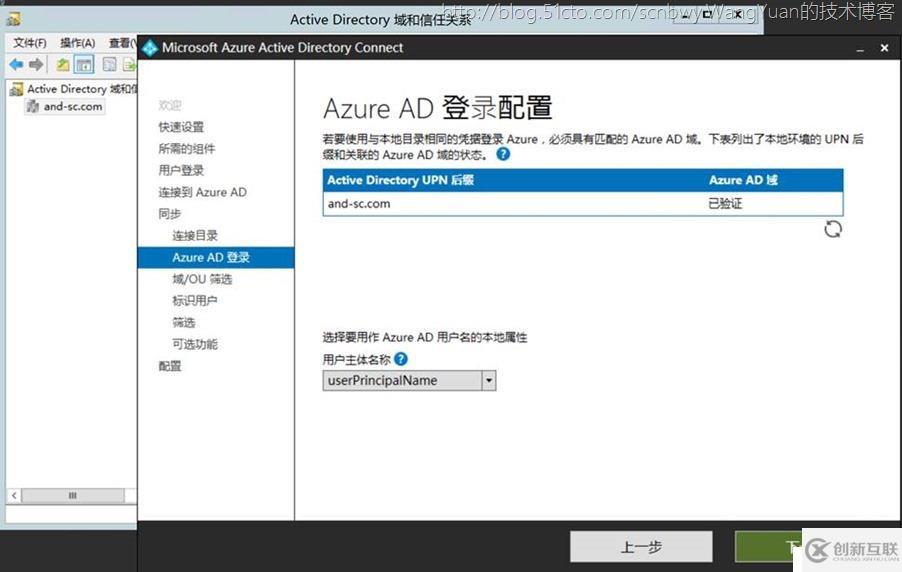The height and width of the screenshot is (572, 902).
Task: Open the 文件(F) menu
Action: coord(30,43)
